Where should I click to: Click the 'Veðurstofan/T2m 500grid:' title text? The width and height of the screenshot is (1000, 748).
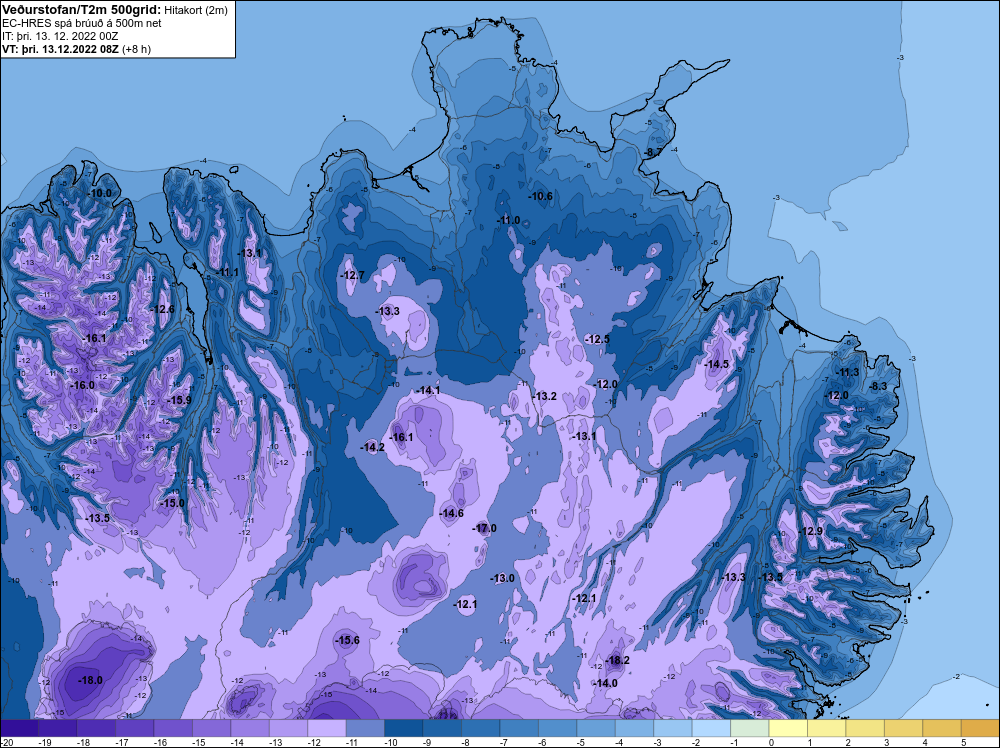coord(81,10)
